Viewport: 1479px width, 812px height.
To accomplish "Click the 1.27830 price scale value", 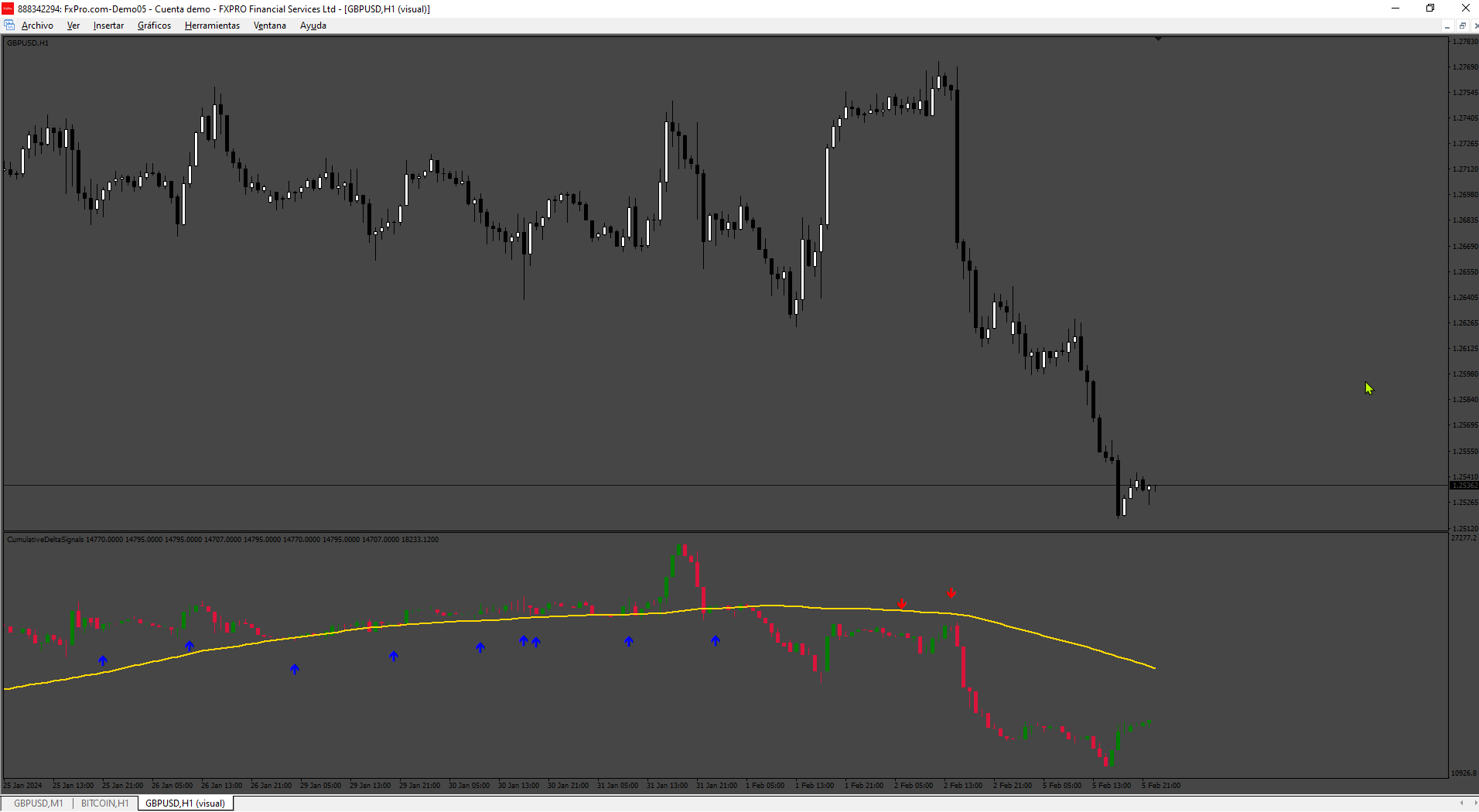I will pos(1465,42).
